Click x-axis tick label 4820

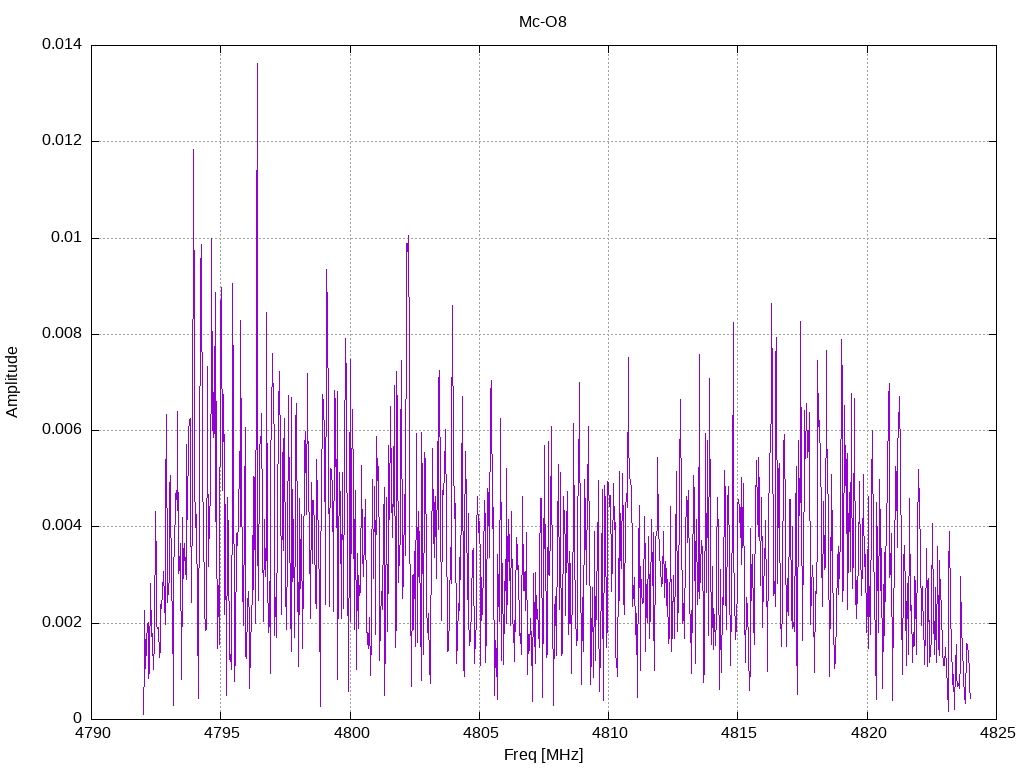[x=867, y=733]
